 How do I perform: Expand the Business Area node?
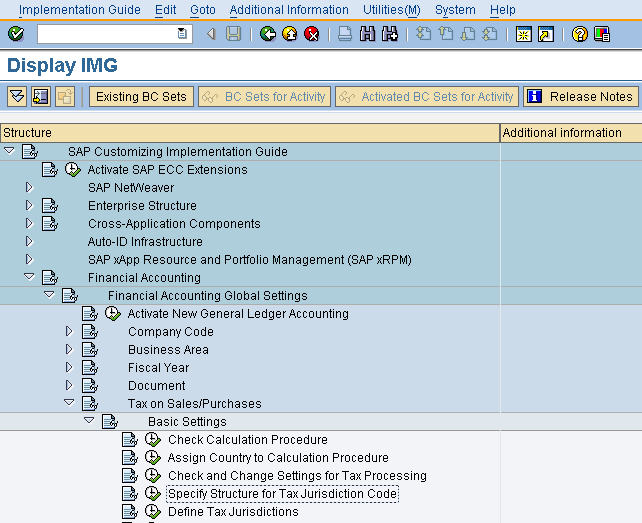(69, 349)
